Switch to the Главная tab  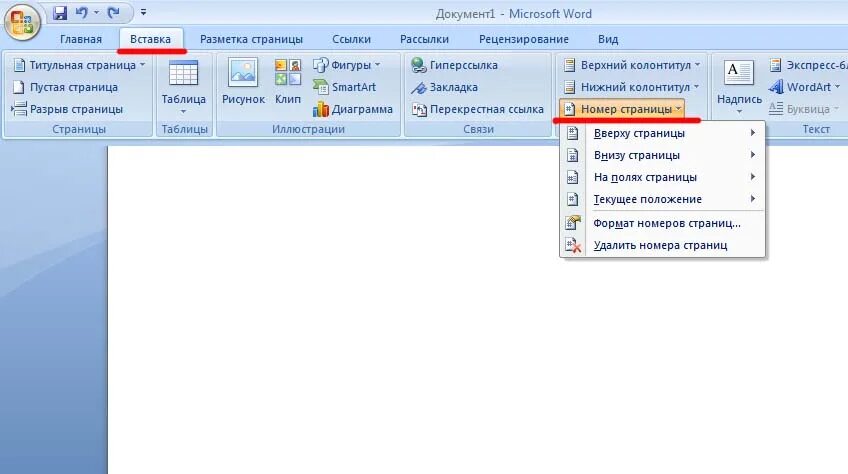point(81,39)
